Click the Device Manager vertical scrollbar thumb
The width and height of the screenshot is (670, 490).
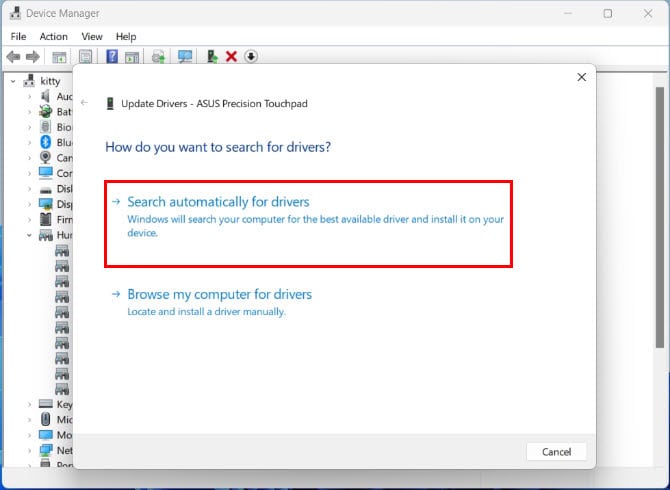(660, 217)
